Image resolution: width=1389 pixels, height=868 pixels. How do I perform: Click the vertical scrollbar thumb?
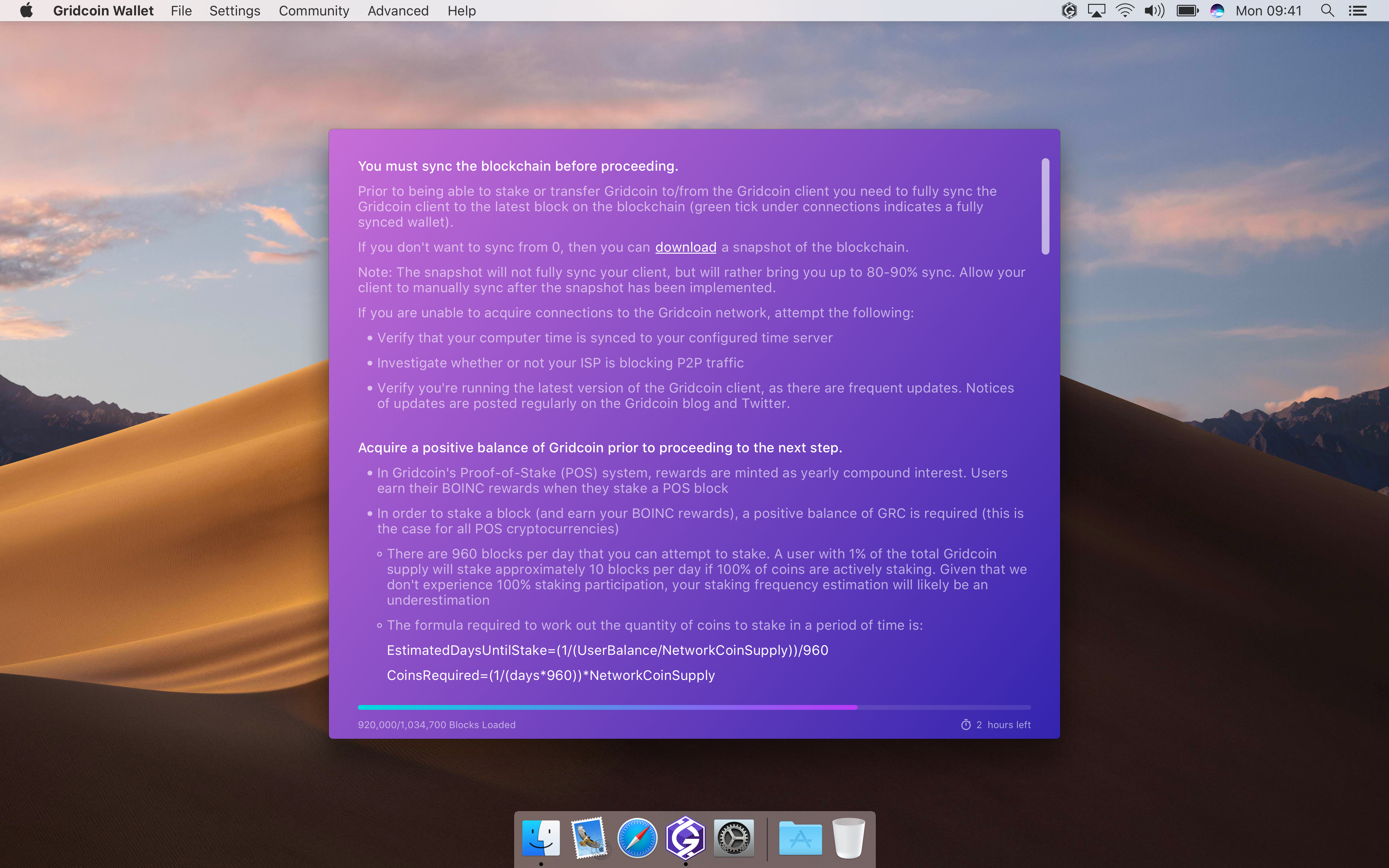tap(1045, 206)
